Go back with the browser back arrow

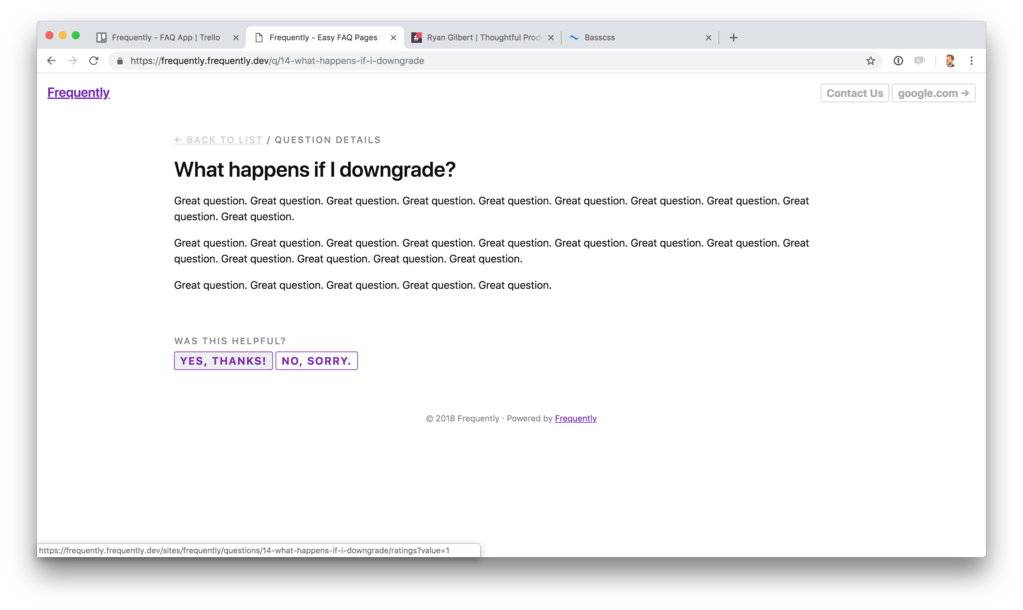point(51,61)
